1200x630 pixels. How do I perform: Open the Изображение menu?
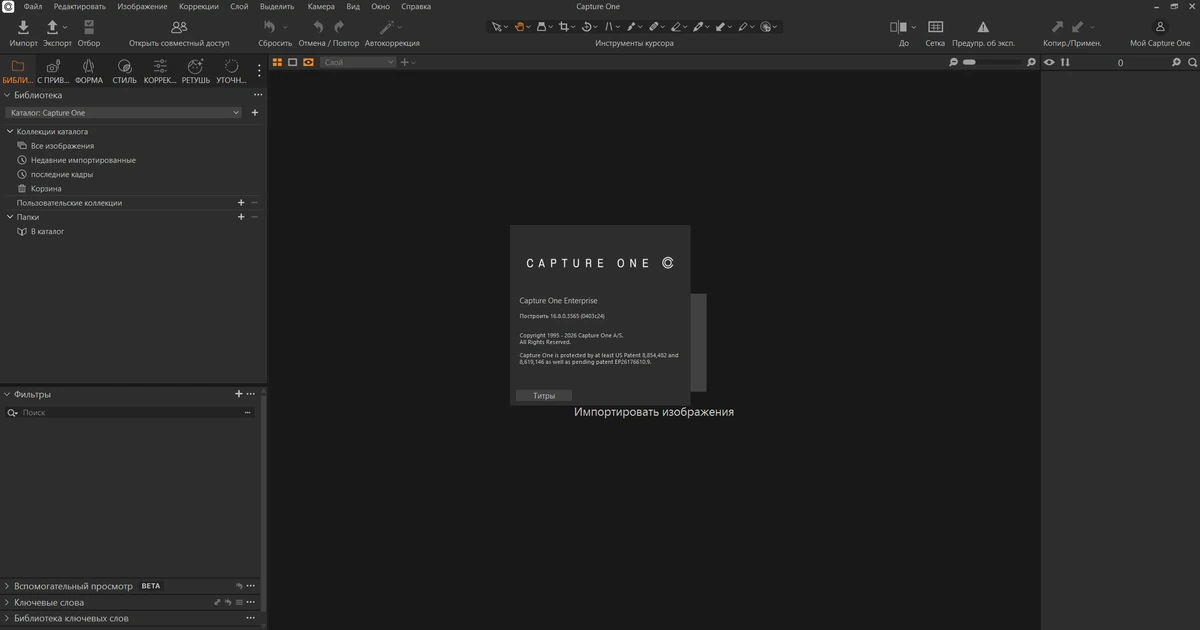pos(142,6)
